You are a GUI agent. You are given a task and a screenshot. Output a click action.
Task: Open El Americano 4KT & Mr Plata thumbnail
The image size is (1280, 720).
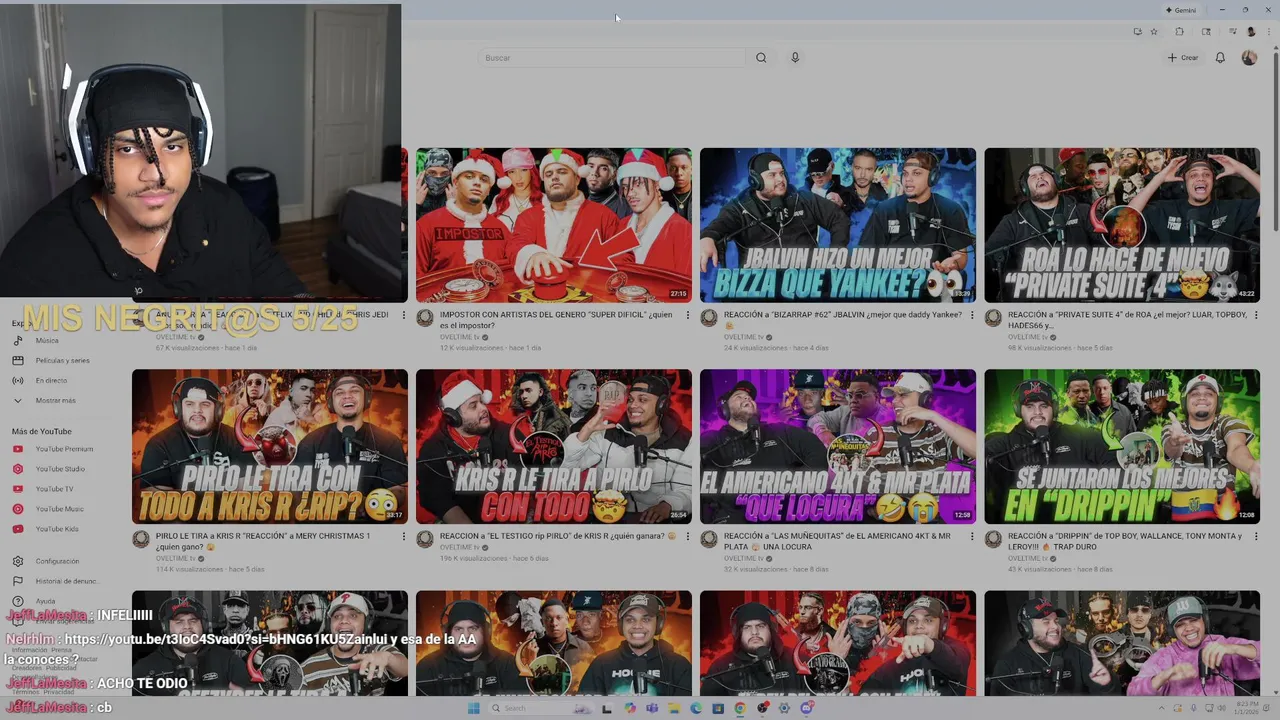click(x=838, y=447)
